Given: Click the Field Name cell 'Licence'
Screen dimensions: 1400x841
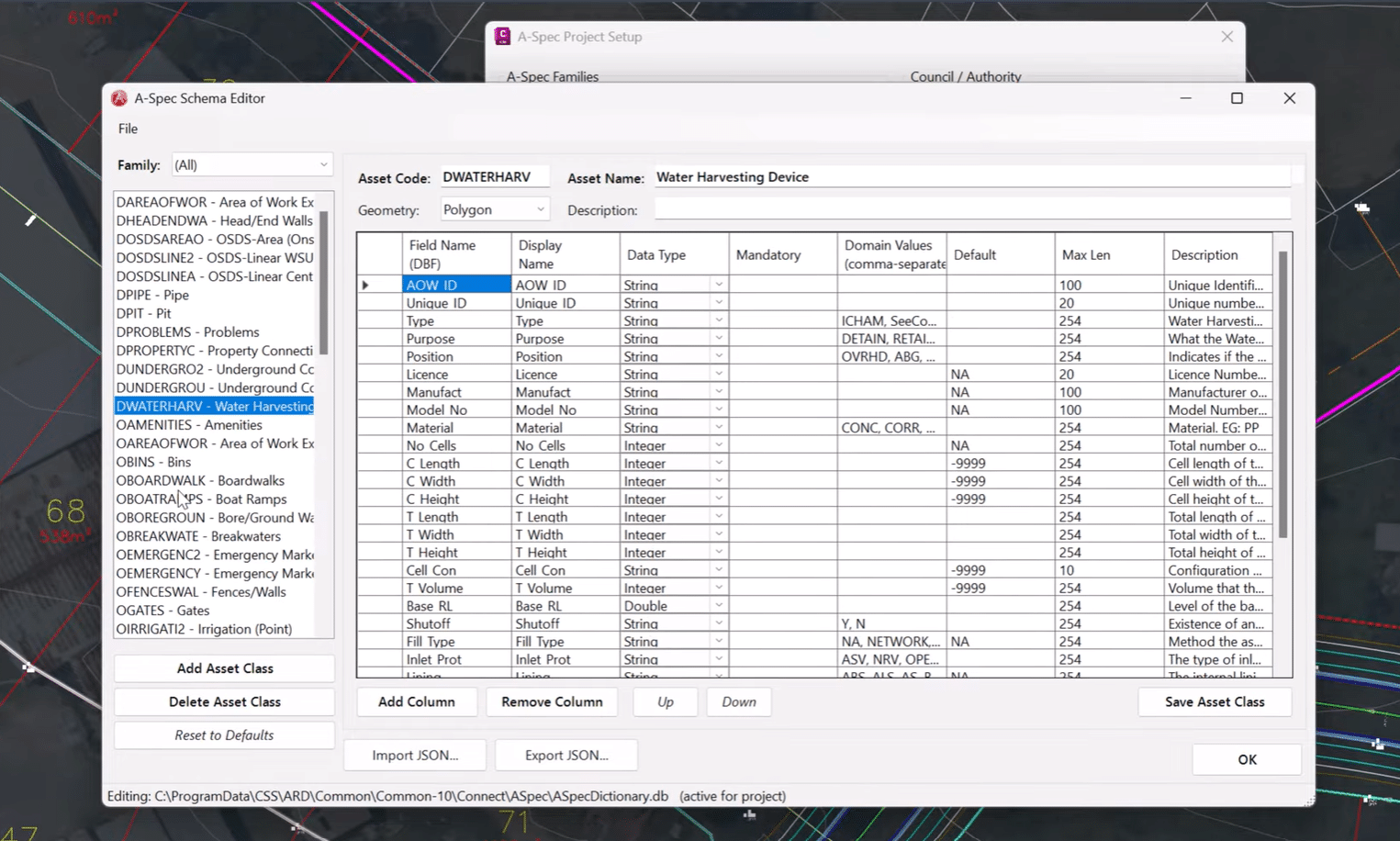Looking at the screenshot, I should click(456, 375).
